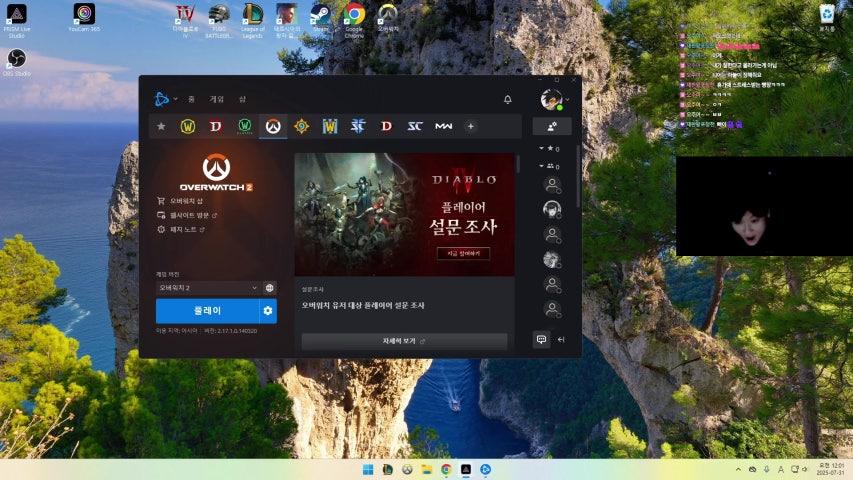The width and height of the screenshot is (853, 480).
Task: Open the Recycle Bin on desktop
Action: tap(827, 17)
